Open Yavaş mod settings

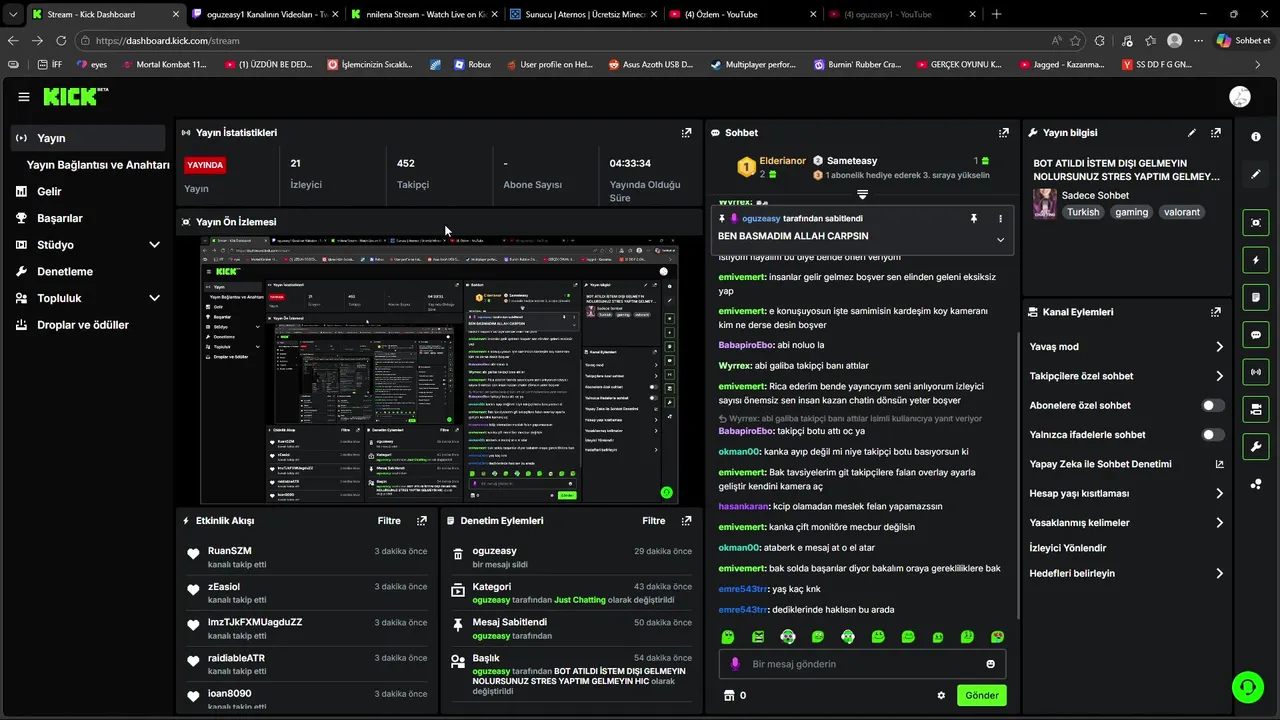pyautogui.click(x=1127, y=347)
